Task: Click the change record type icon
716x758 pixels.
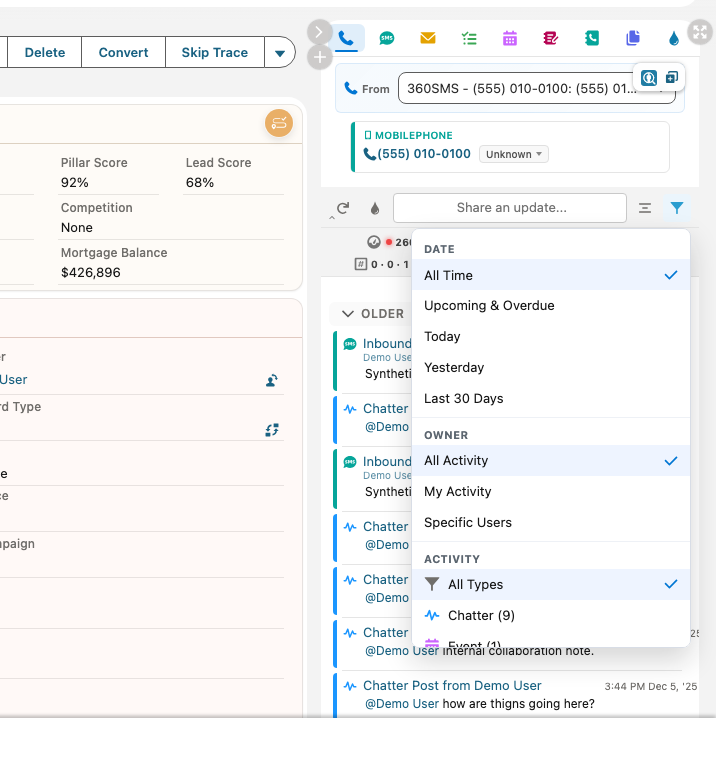Action: pyautogui.click(x=272, y=430)
